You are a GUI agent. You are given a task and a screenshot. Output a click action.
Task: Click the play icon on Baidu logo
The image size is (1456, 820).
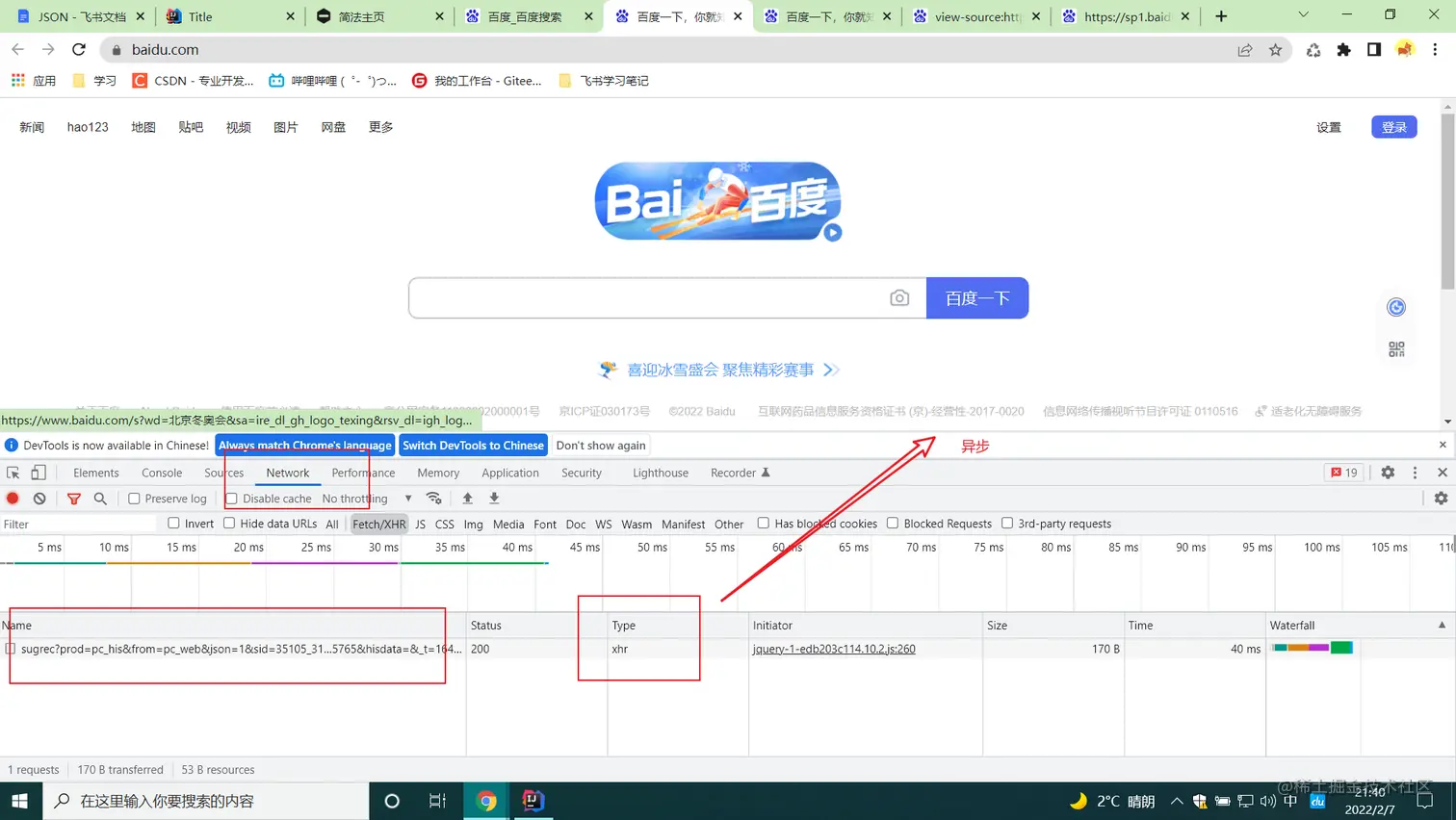tap(833, 232)
